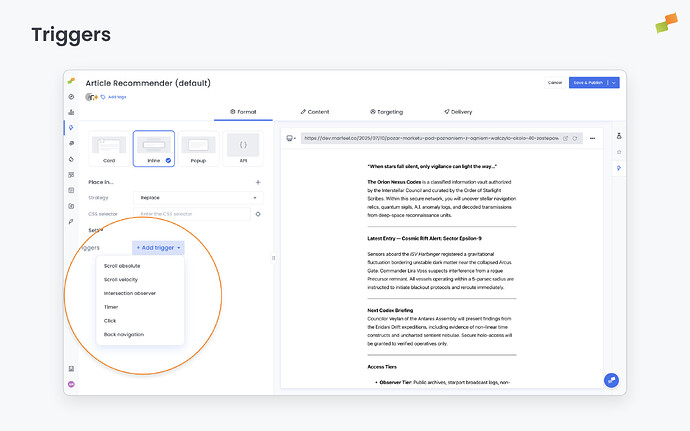Select the Card format option
The height and width of the screenshot is (431, 690).
pos(110,148)
